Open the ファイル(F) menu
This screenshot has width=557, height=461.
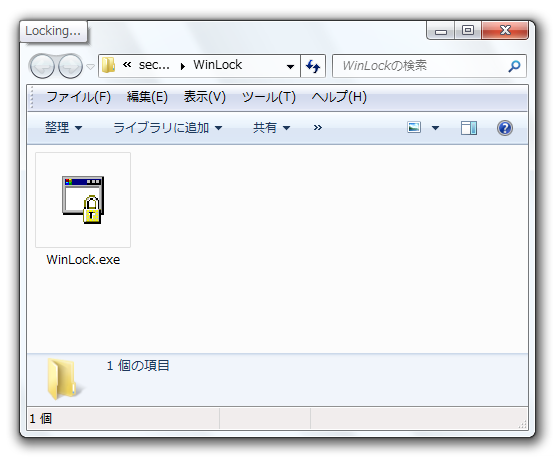[79, 97]
